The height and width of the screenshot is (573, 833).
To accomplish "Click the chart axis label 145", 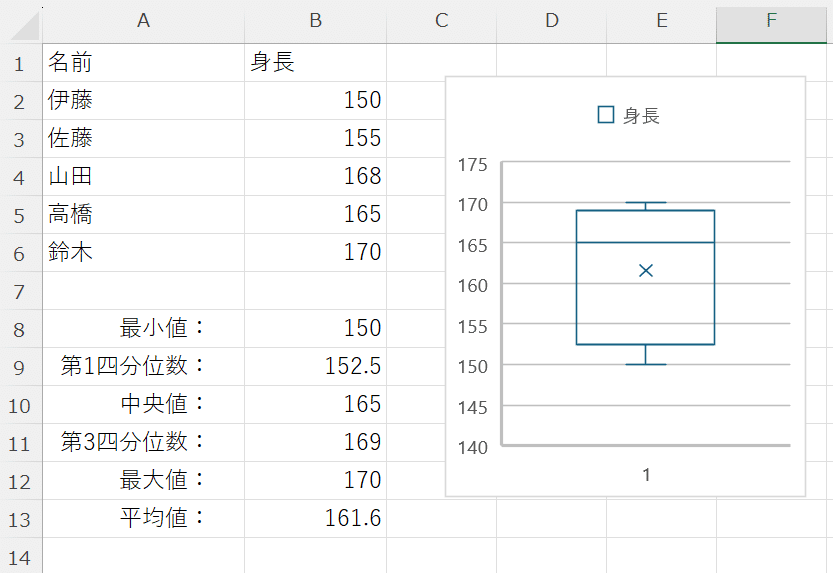I will click(x=473, y=407).
